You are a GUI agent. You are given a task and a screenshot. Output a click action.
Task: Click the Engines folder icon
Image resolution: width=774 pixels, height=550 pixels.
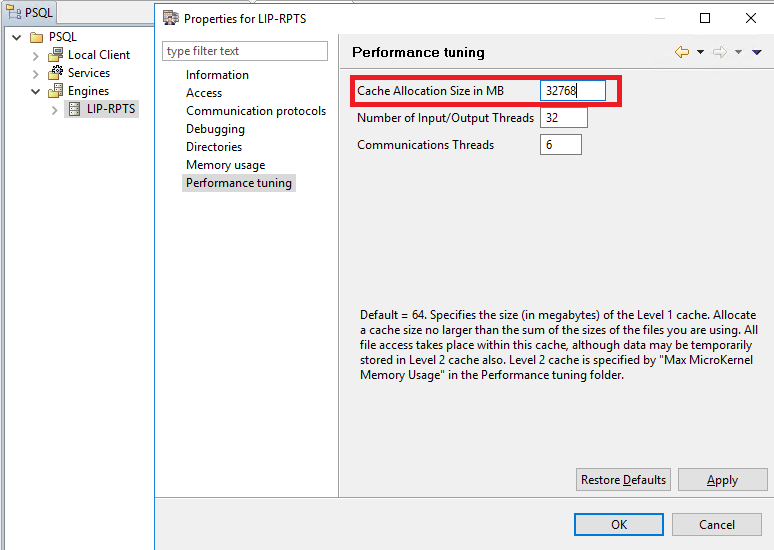point(56,91)
